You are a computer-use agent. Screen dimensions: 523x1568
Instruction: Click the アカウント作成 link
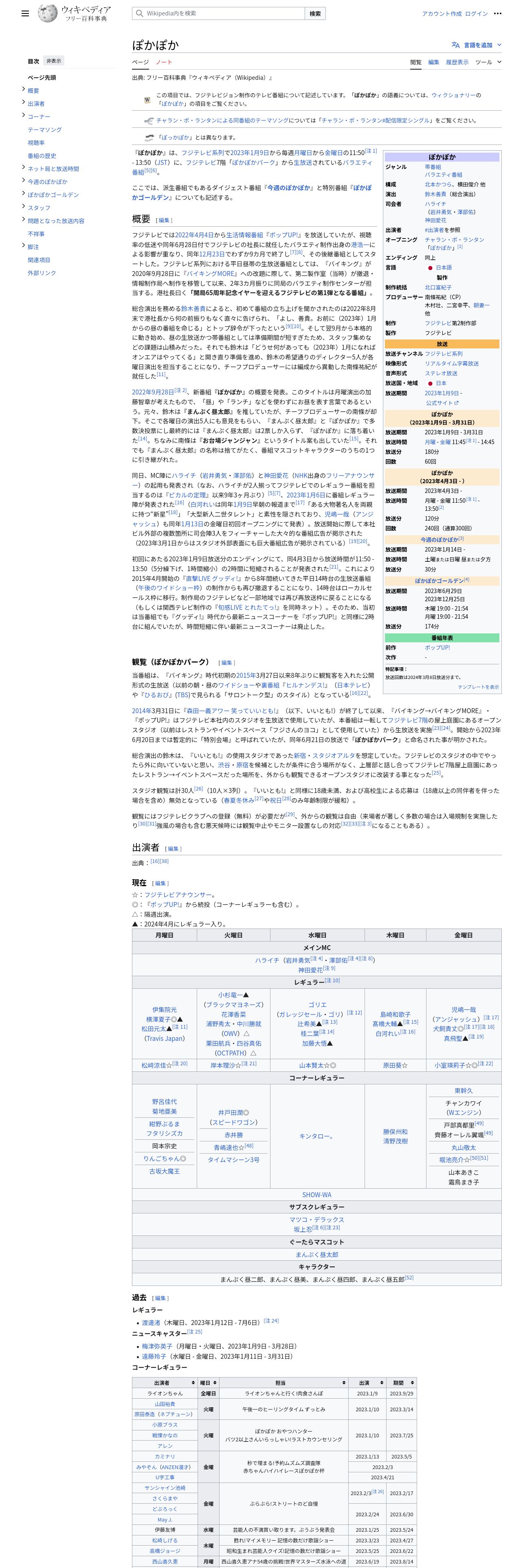coord(442,13)
